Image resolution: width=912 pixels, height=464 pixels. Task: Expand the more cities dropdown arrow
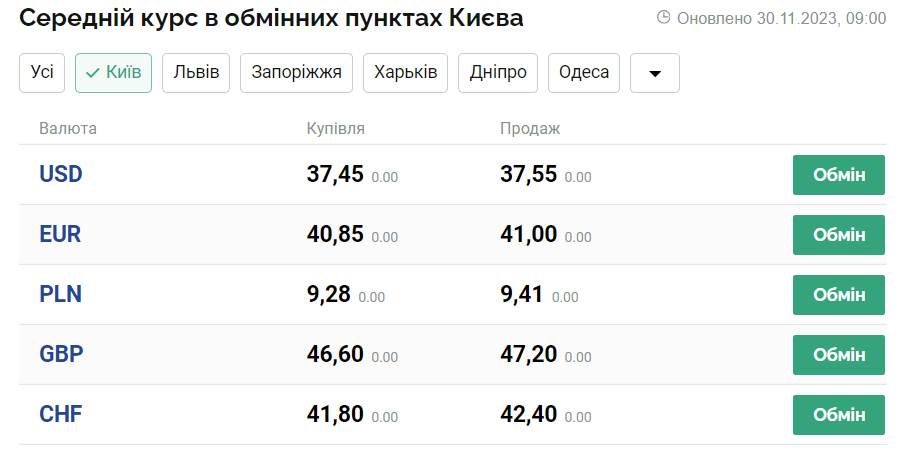pyautogui.click(x=655, y=73)
